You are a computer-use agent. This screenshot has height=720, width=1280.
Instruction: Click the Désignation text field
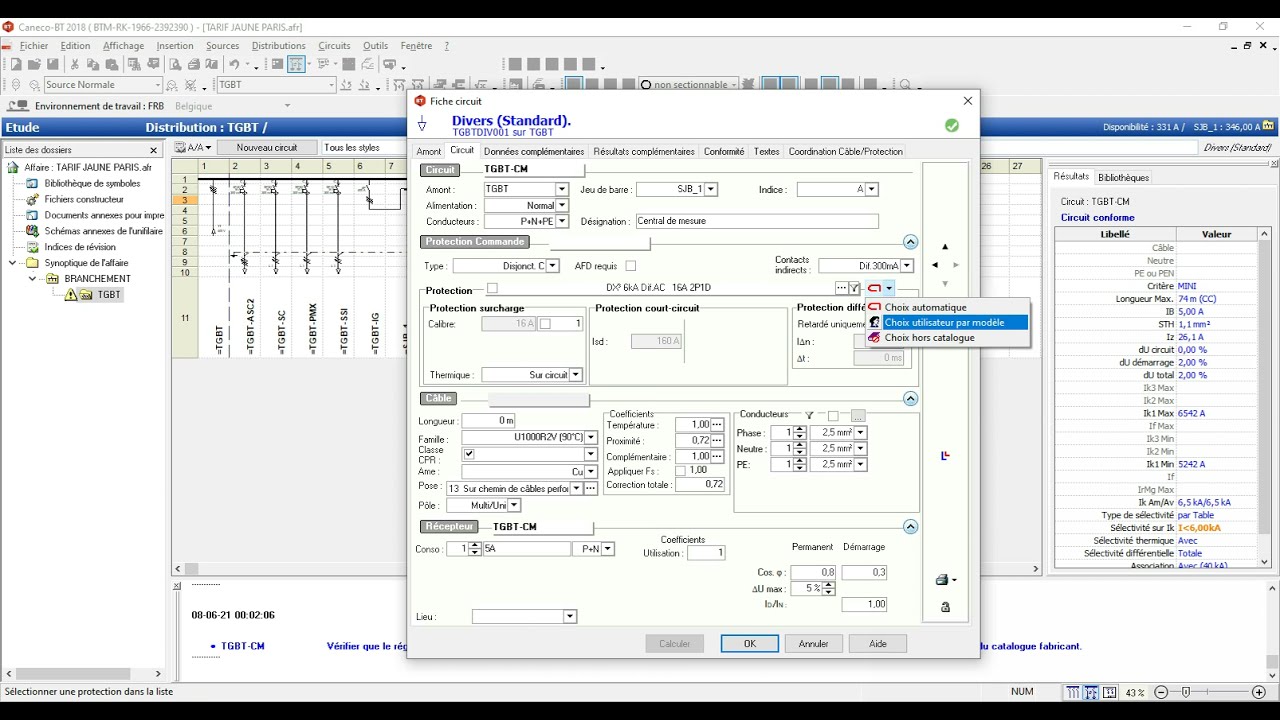pyautogui.click(x=757, y=222)
